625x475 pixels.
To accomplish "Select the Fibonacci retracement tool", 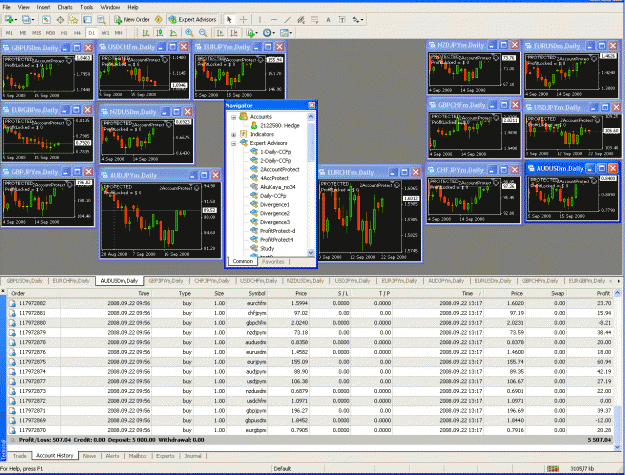I will (x=314, y=20).
